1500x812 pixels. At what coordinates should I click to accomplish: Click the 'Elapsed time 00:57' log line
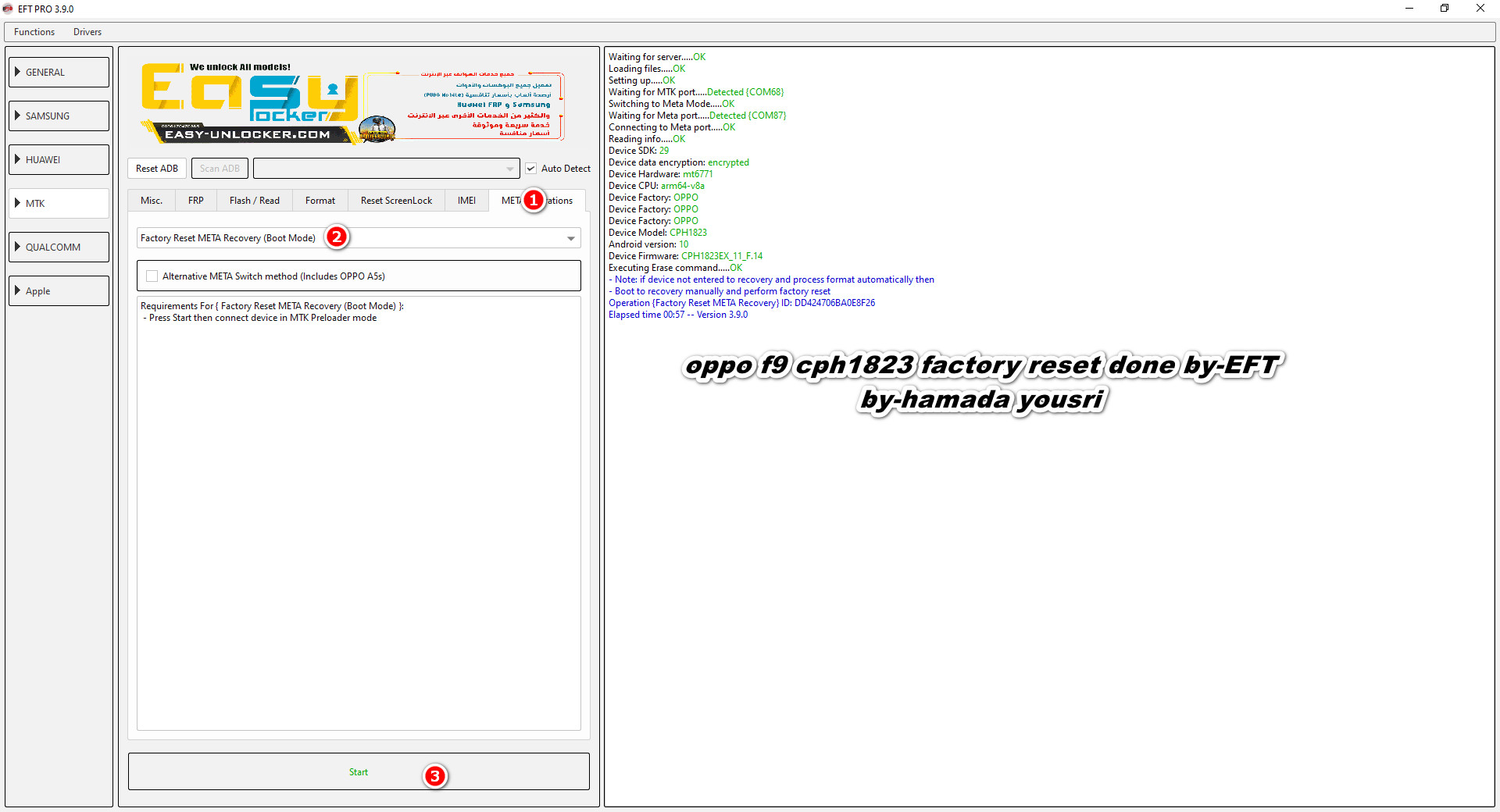[x=678, y=315]
